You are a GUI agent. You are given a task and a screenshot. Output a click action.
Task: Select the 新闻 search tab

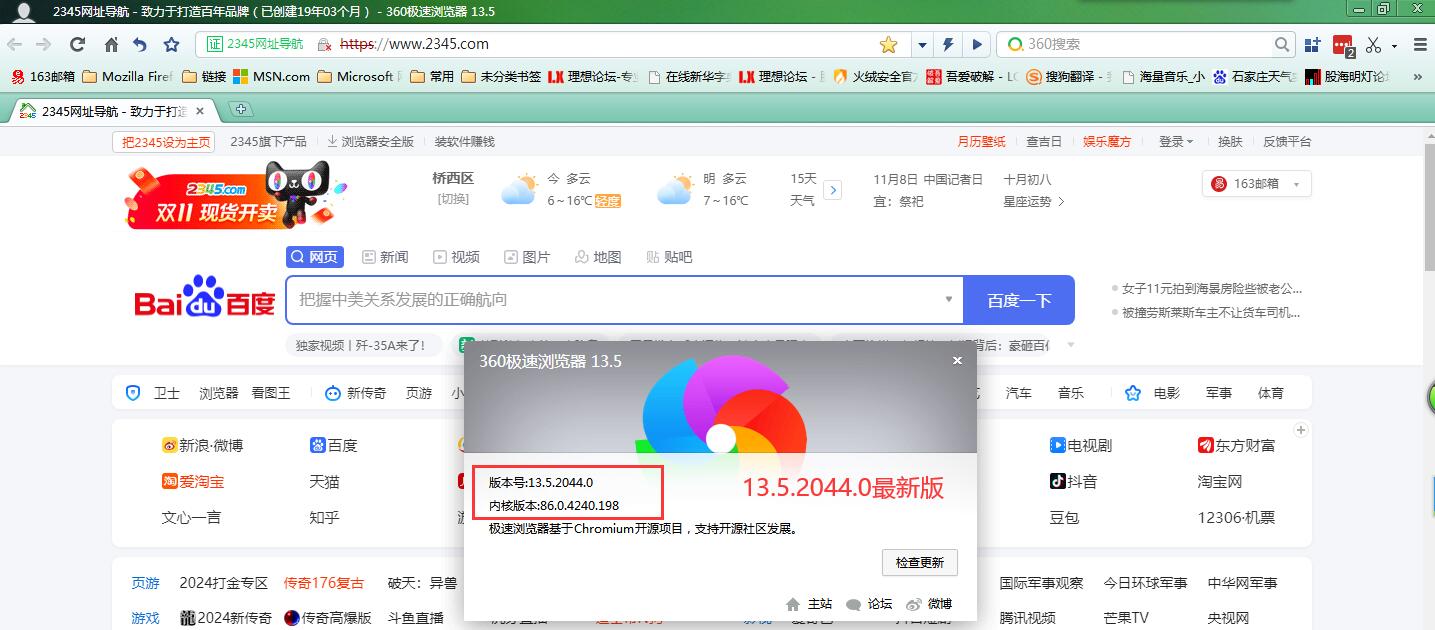click(x=385, y=257)
